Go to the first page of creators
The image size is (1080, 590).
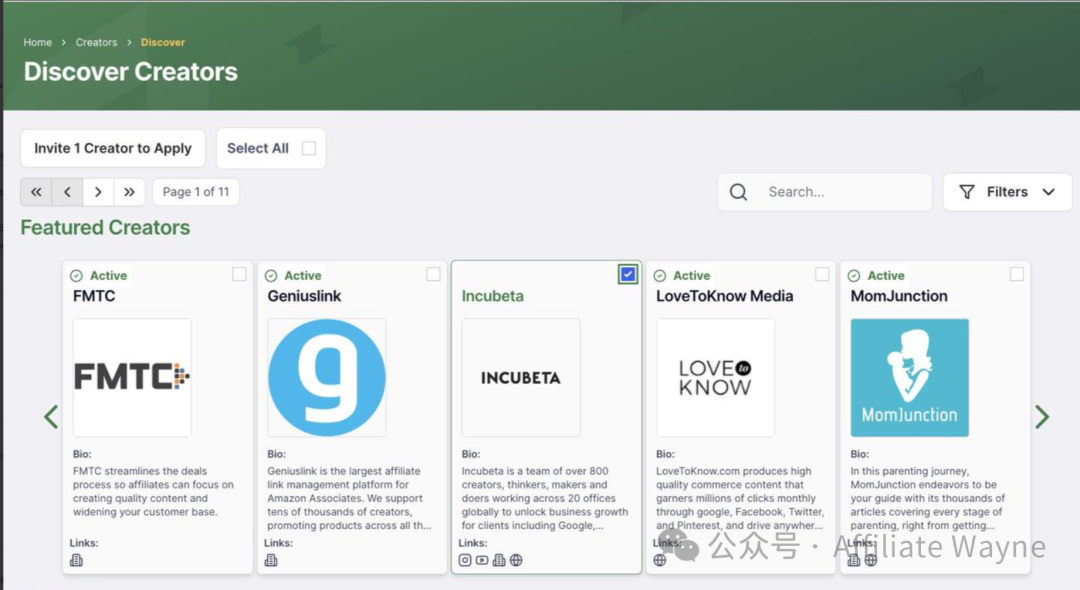[37, 192]
